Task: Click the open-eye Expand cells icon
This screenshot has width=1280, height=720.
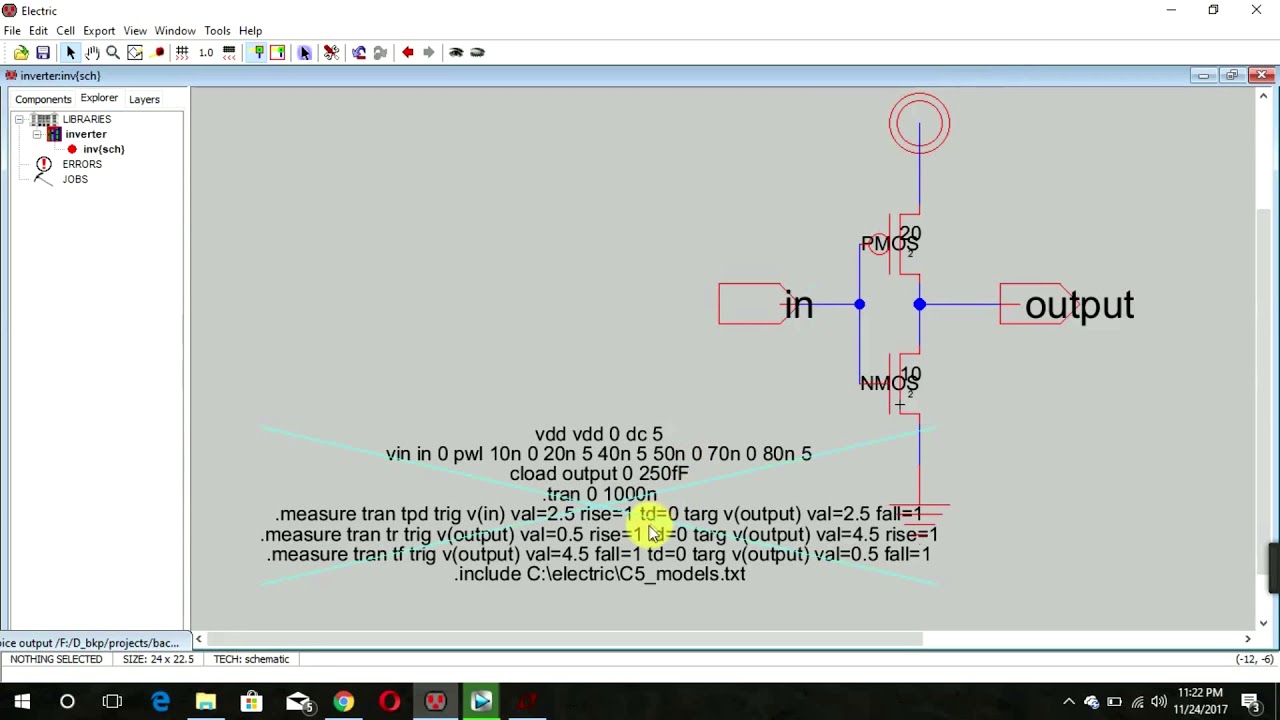Action: tap(456, 52)
